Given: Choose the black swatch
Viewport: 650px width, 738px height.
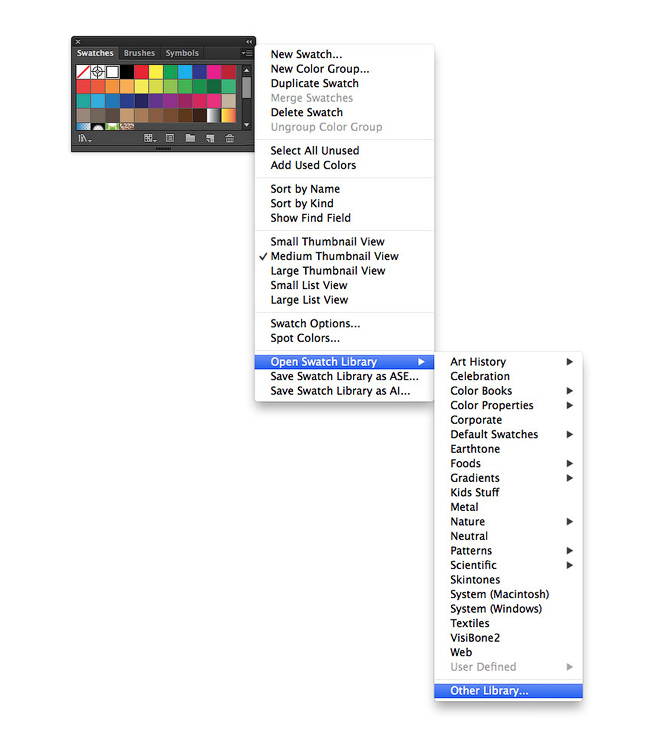Looking at the screenshot, I should point(127,72).
